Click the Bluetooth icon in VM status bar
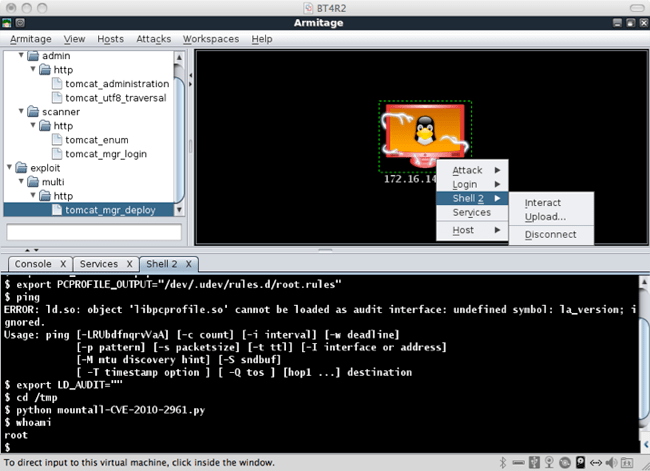 503,462
